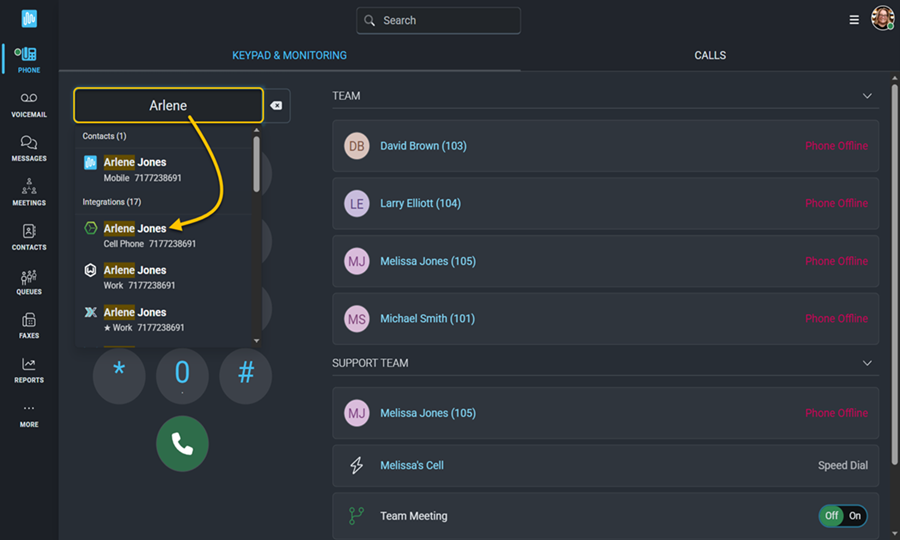Toggle the Team Meeting switch

click(842, 516)
